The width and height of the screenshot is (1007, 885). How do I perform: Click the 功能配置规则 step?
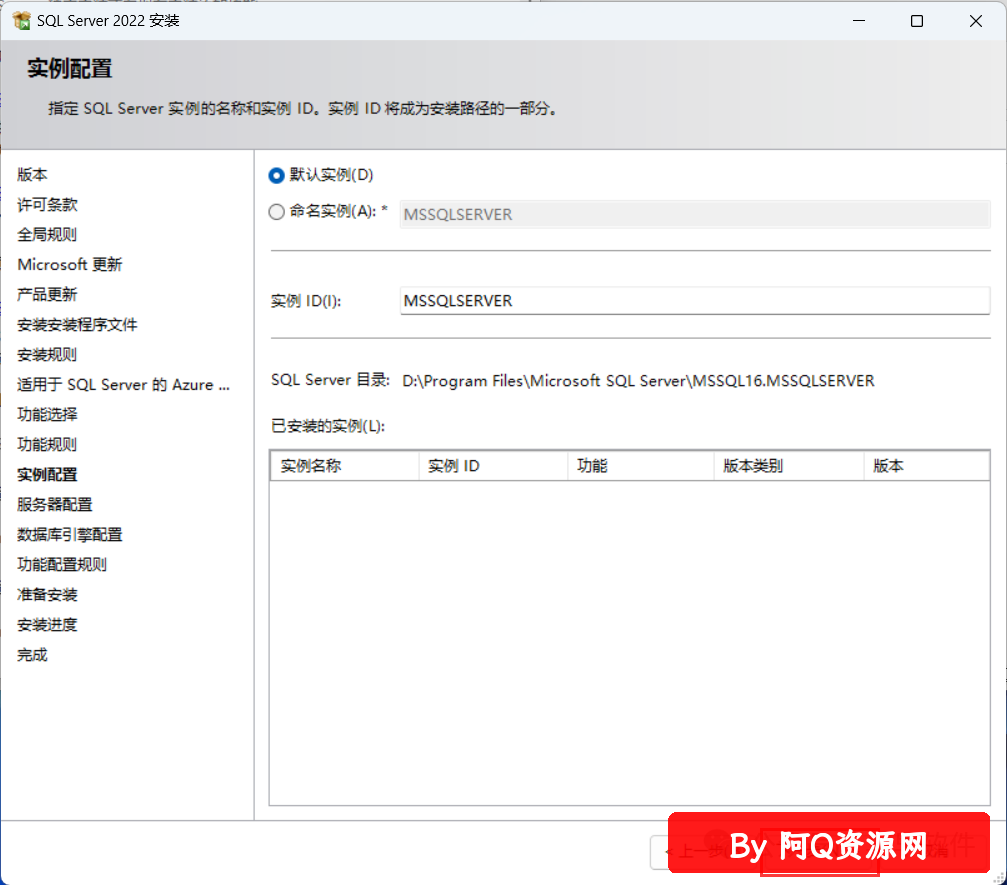[62, 565]
